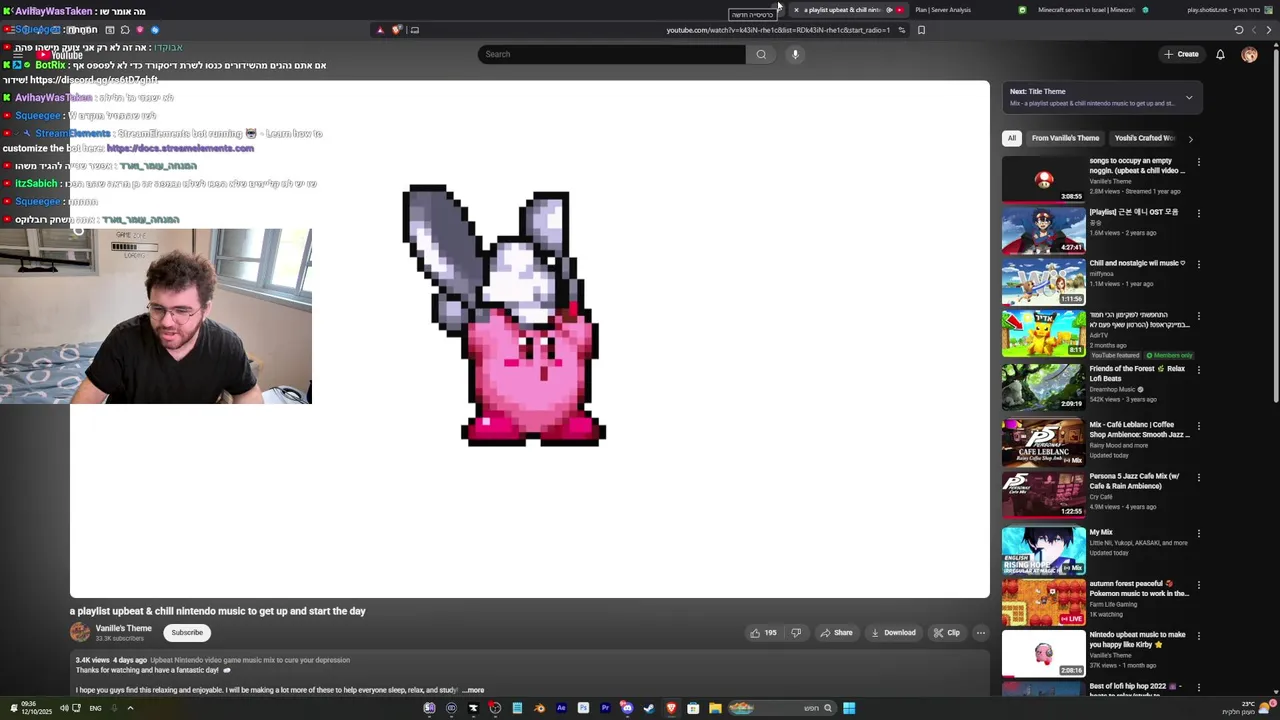Expand the 'Next: Title Theme' playlist panel
Viewport: 1280px width, 720px height.
pos(1189,97)
